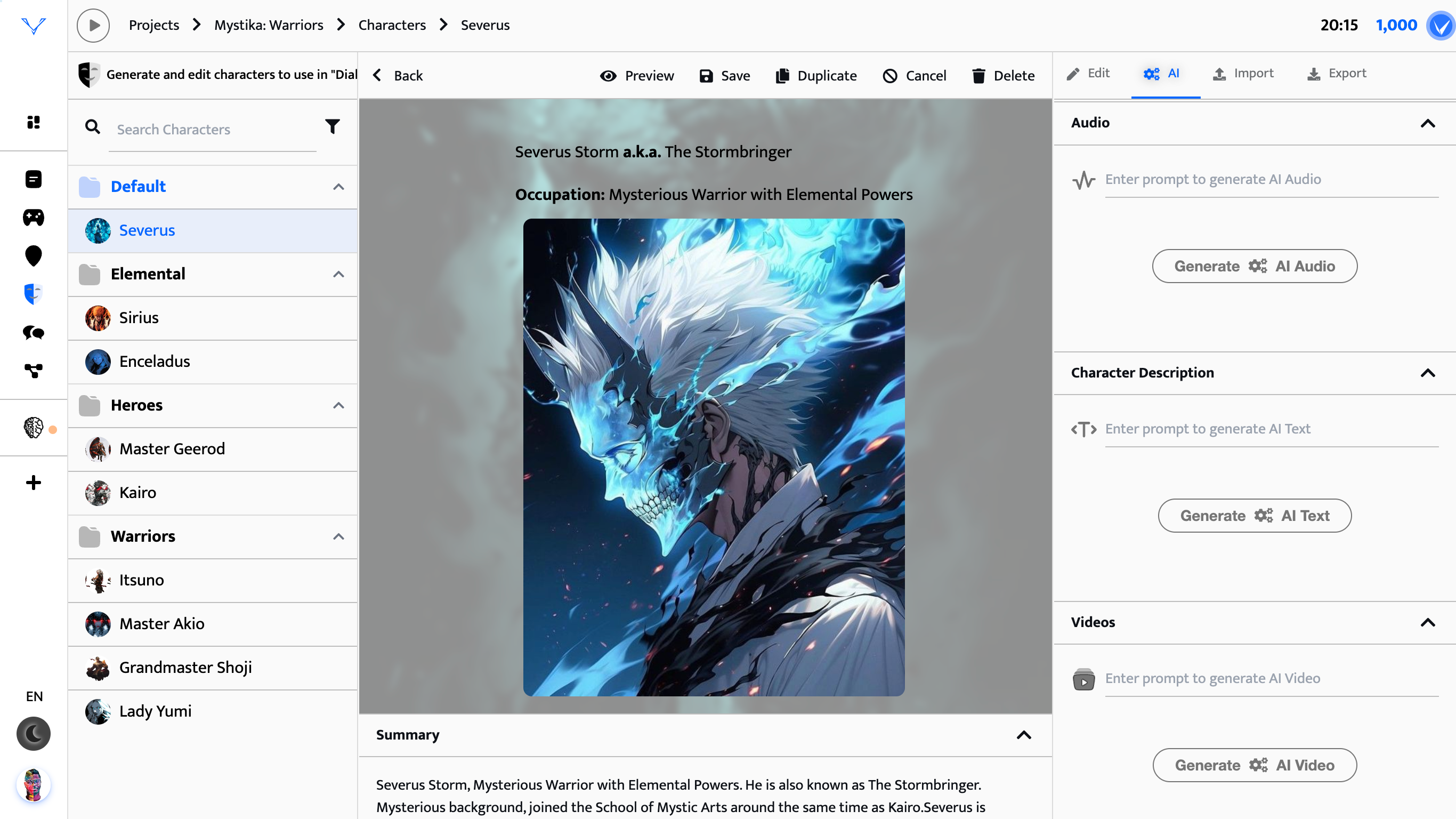The width and height of the screenshot is (1456, 819).
Task: Open the location pin sidebar icon
Action: 34,255
